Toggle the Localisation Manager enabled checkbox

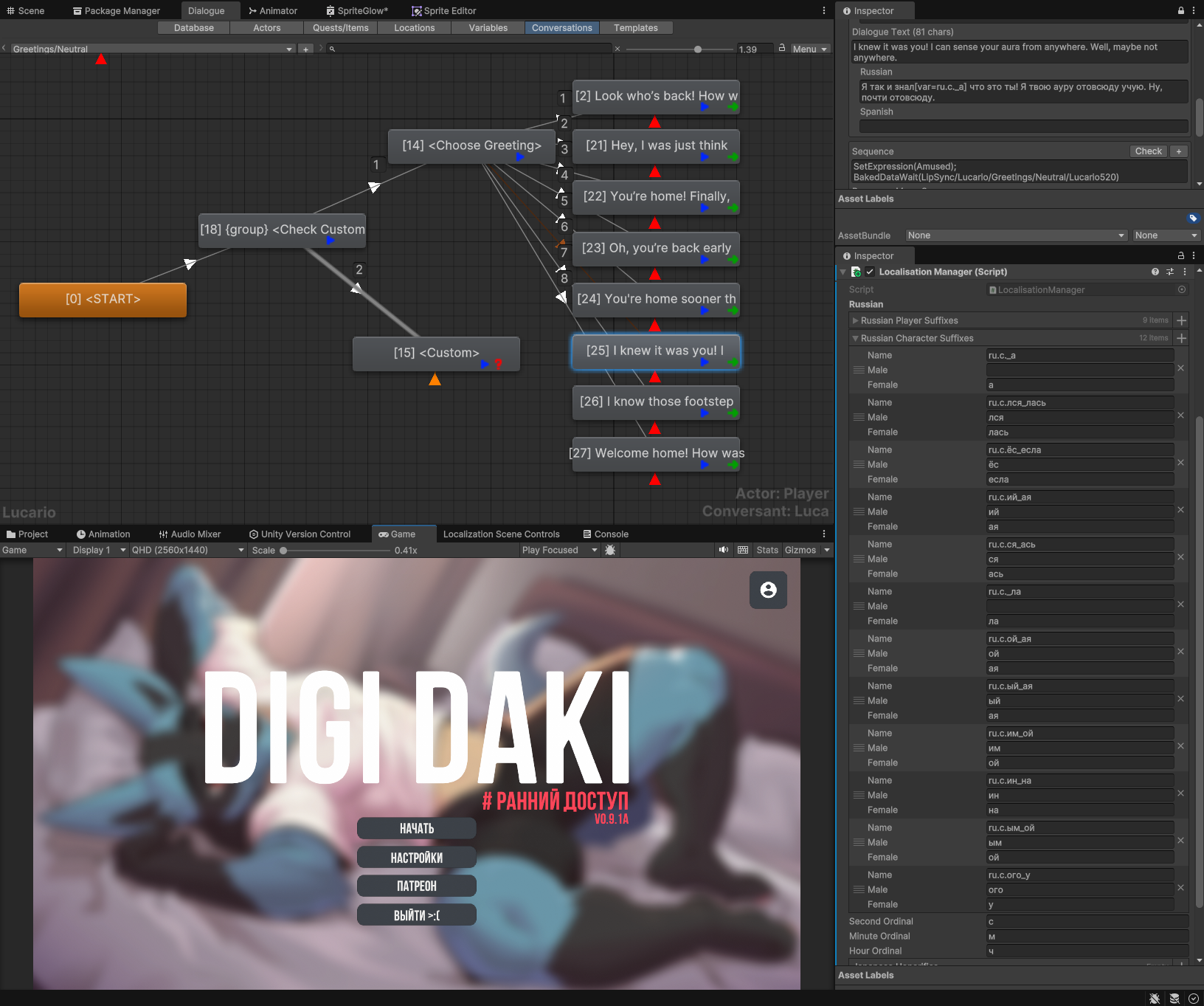tap(870, 272)
